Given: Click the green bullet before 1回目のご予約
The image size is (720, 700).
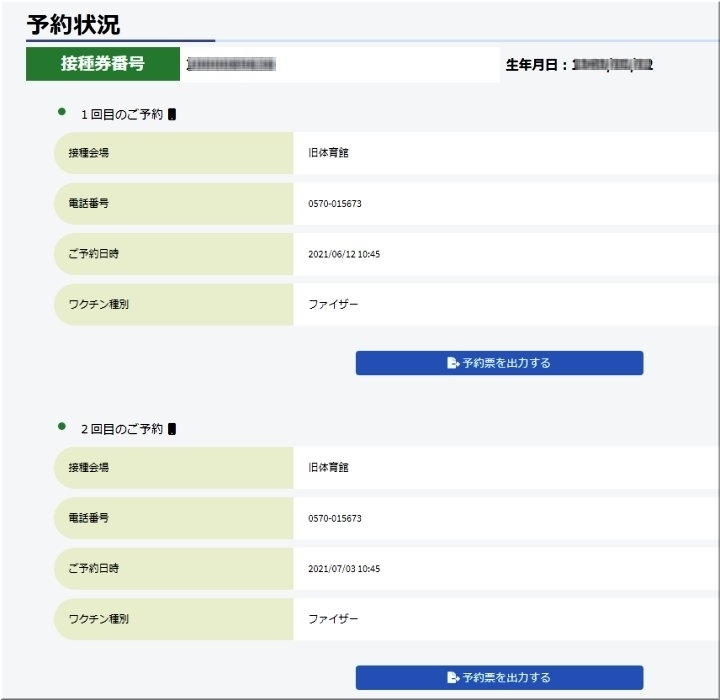Looking at the screenshot, I should (62, 111).
